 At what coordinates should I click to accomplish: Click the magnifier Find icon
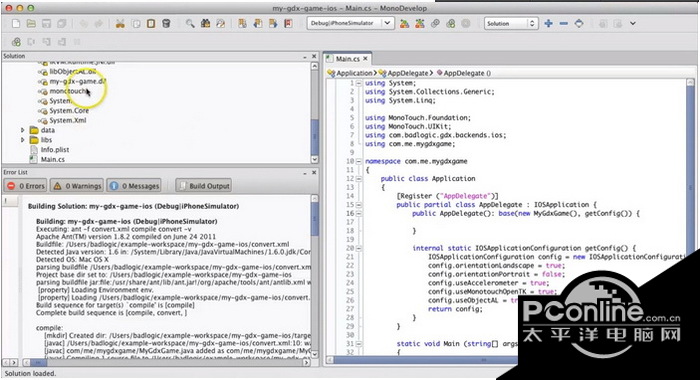pos(190,24)
